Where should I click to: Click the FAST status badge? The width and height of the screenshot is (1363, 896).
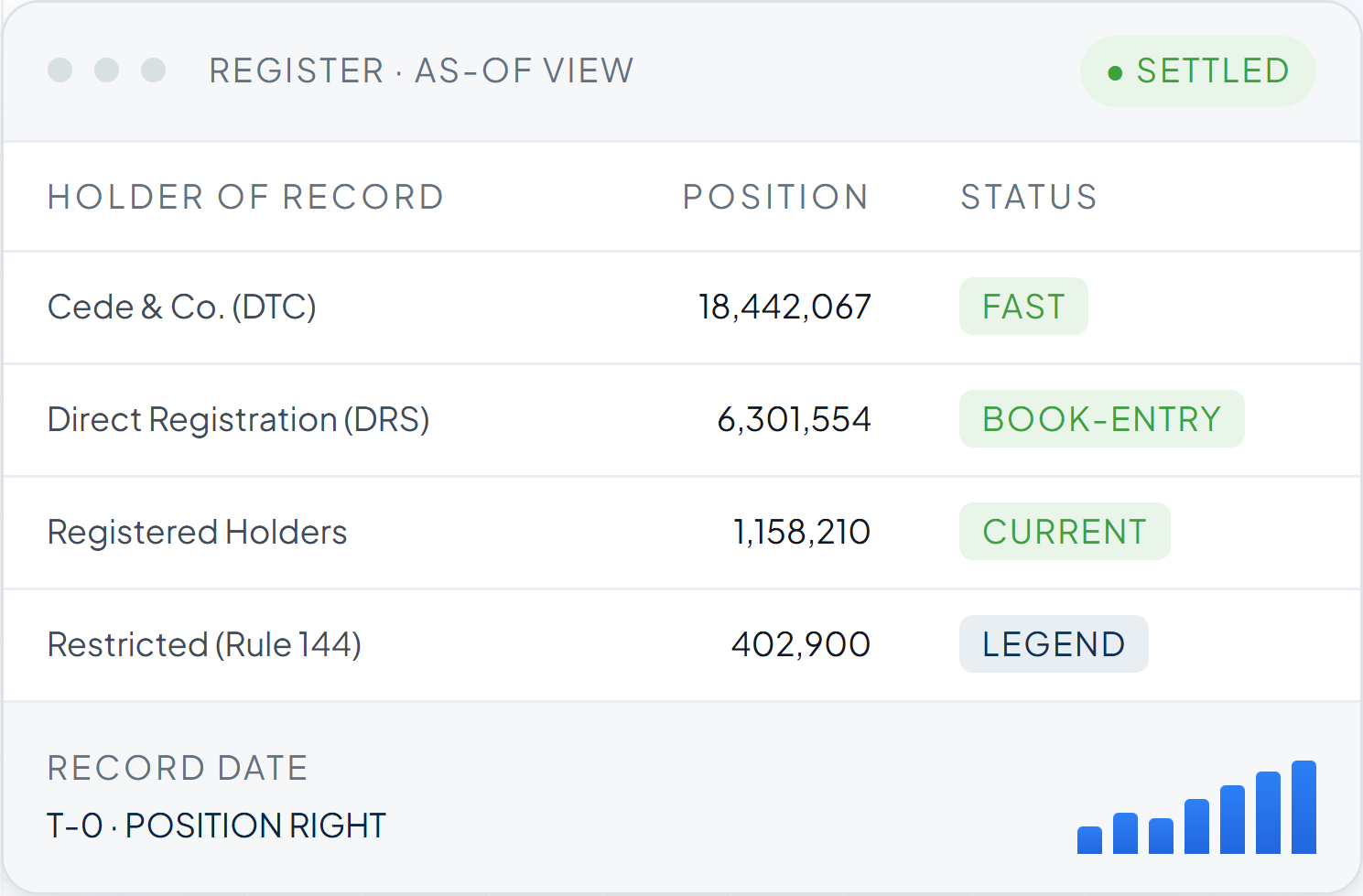1023,307
